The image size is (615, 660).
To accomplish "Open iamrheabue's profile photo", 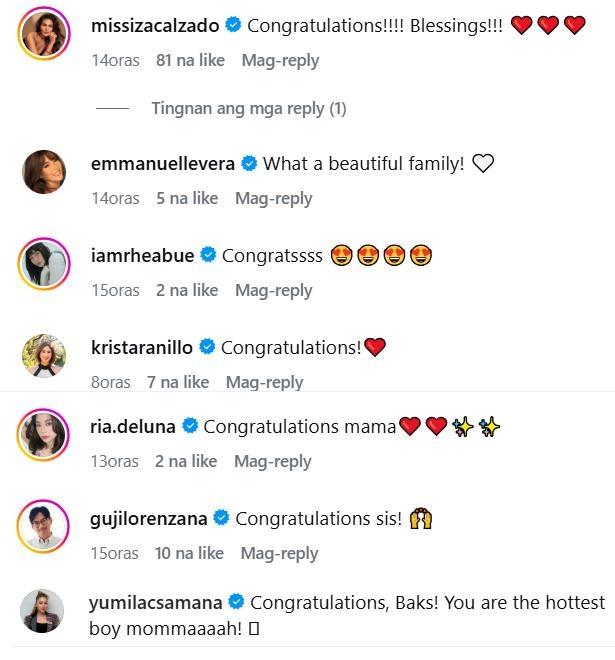I will (45, 264).
